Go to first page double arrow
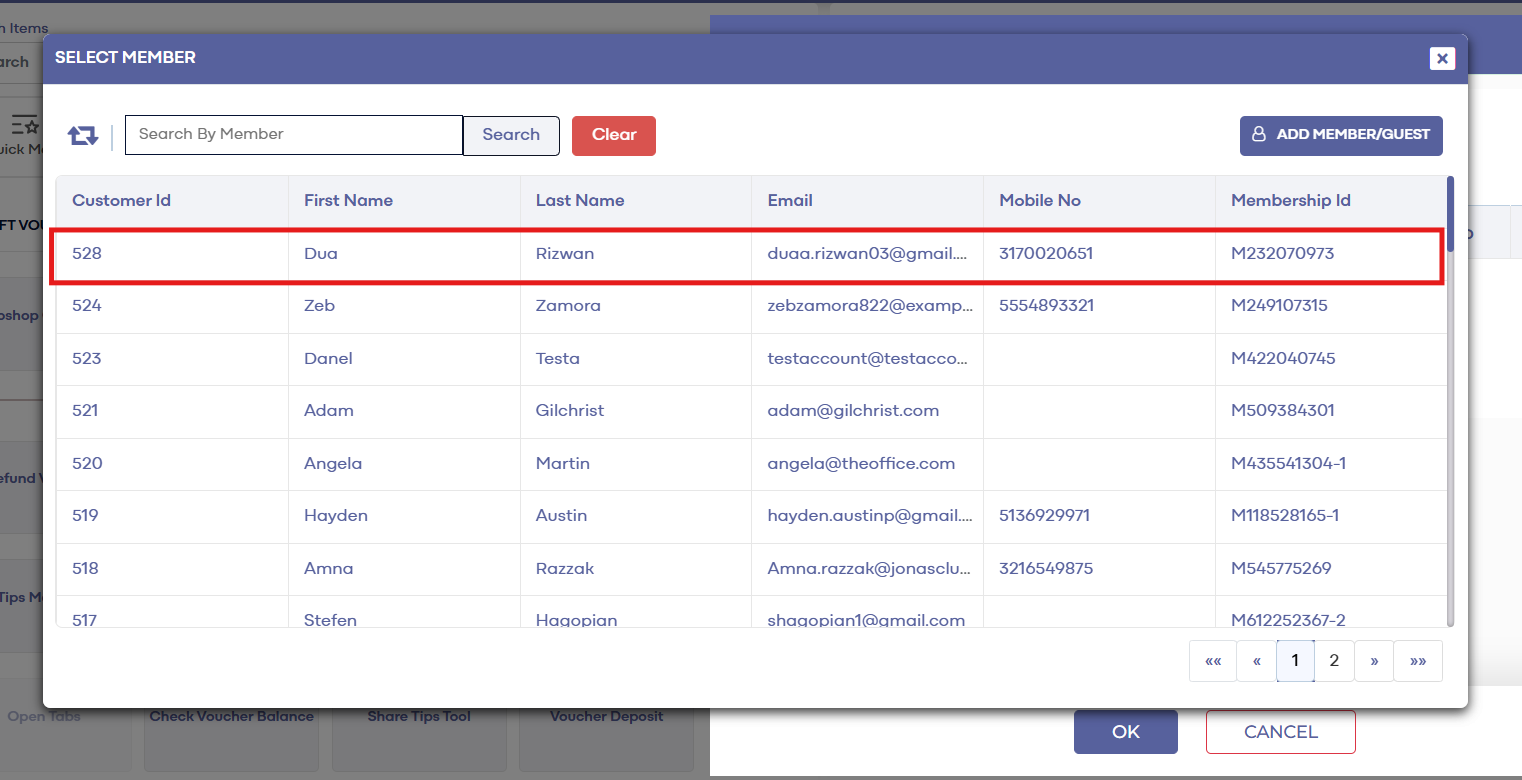 tap(1213, 661)
